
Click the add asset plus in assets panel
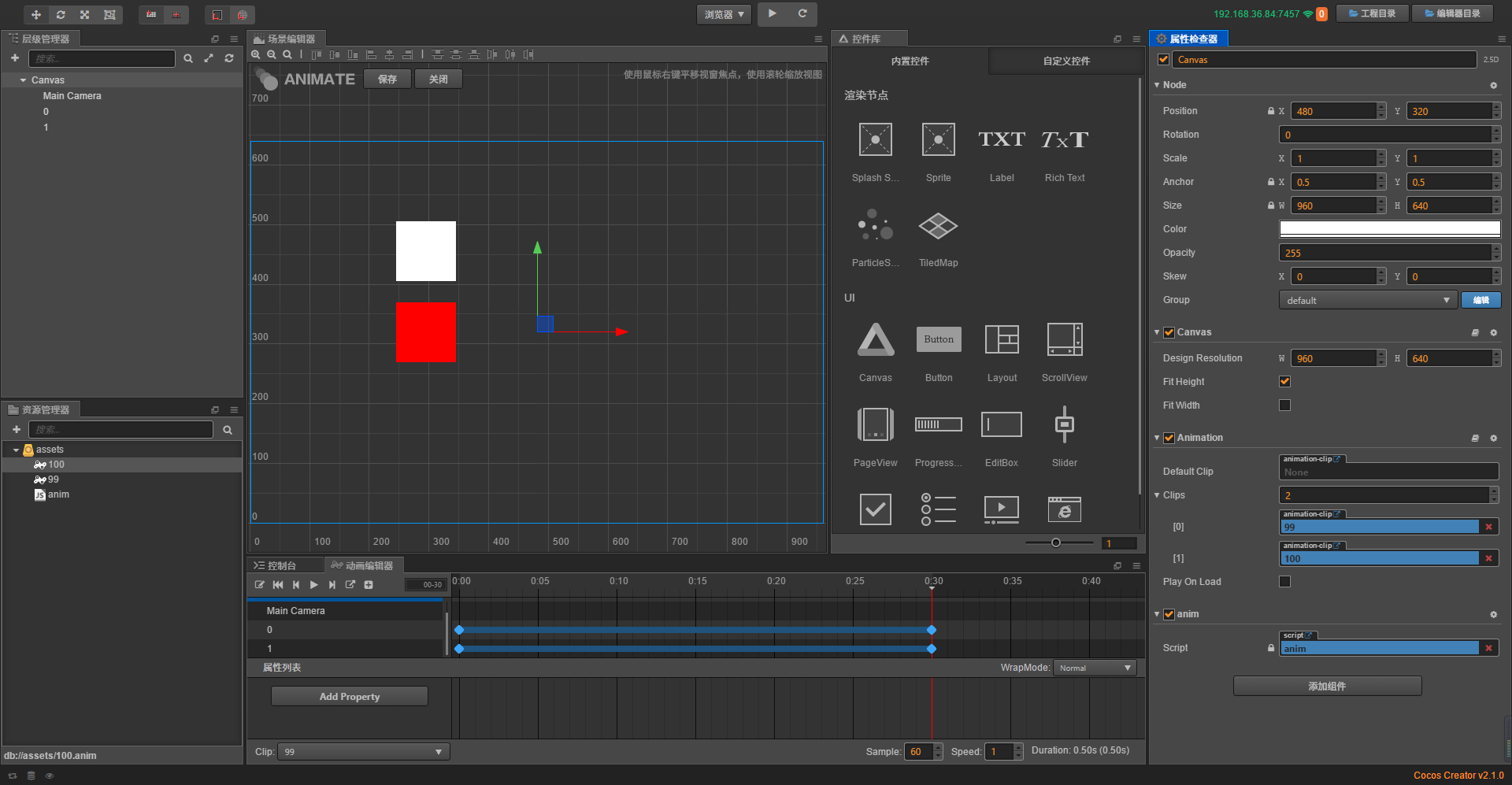point(17,429)
